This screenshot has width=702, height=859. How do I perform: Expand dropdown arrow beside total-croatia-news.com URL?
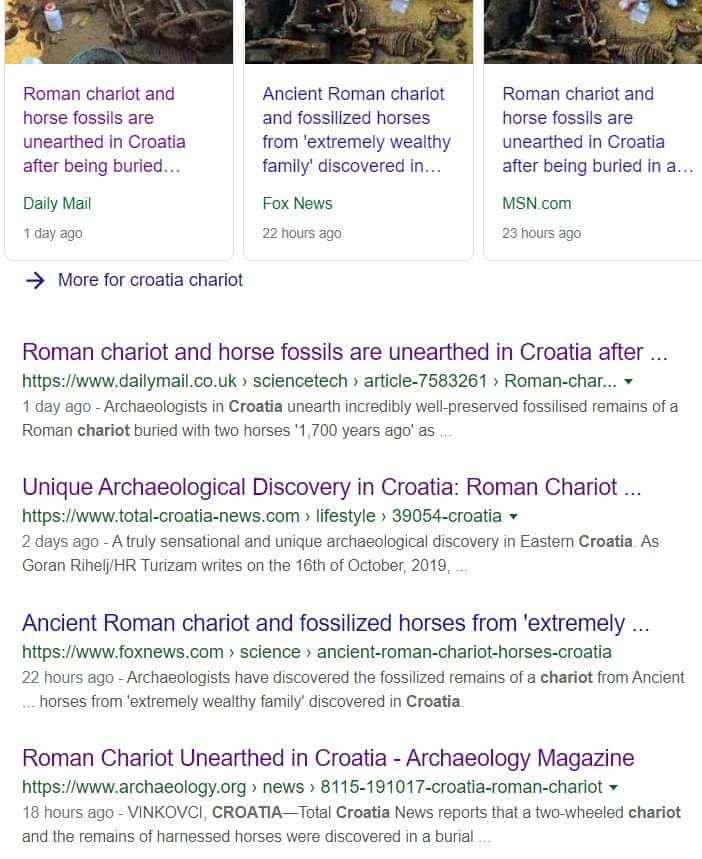(x=513, y=516)
